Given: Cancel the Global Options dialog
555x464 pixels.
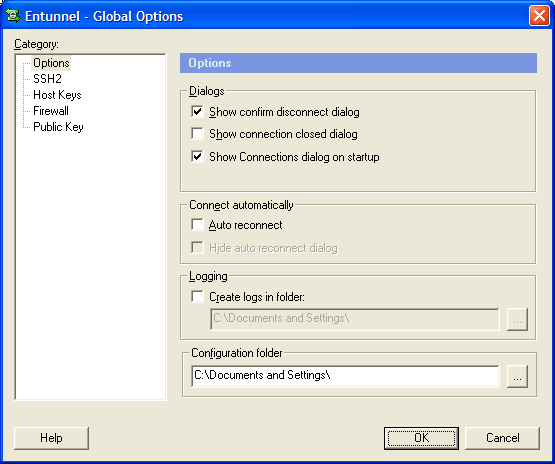Looking at the screenshot, I should pos(502,438).
